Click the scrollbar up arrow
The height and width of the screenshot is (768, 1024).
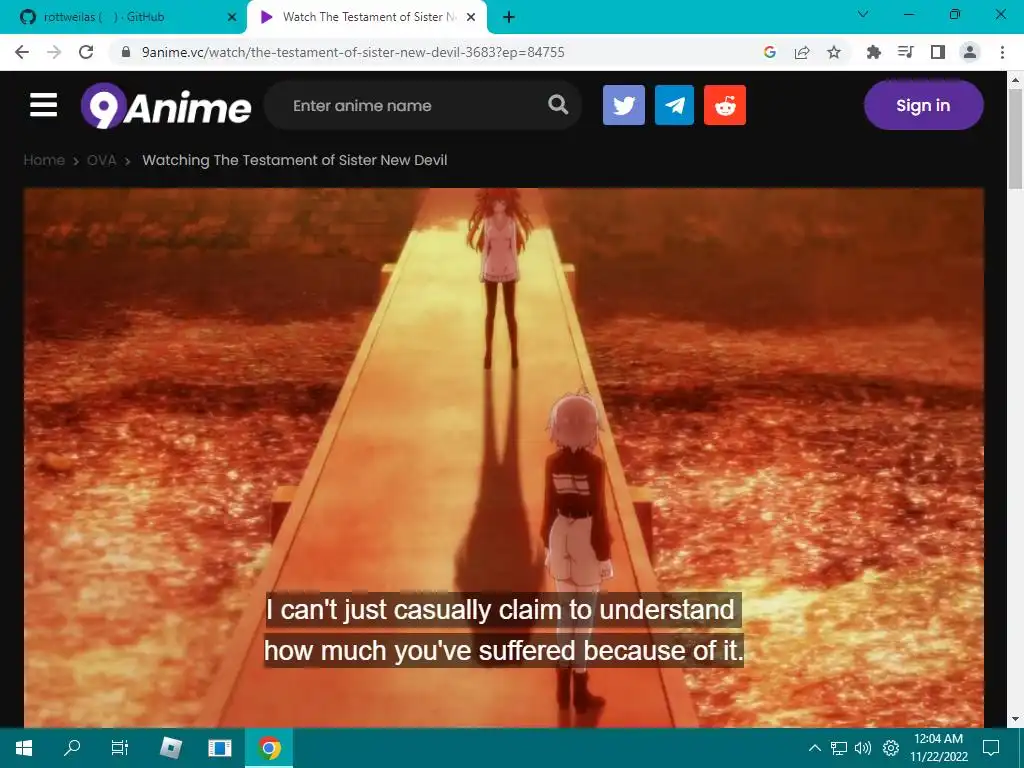1015,80
